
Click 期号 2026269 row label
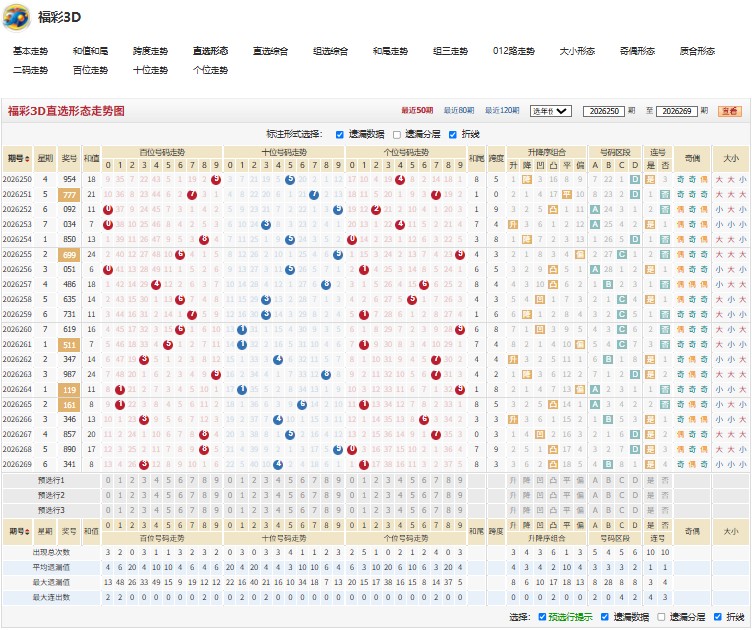pos(17,465)
